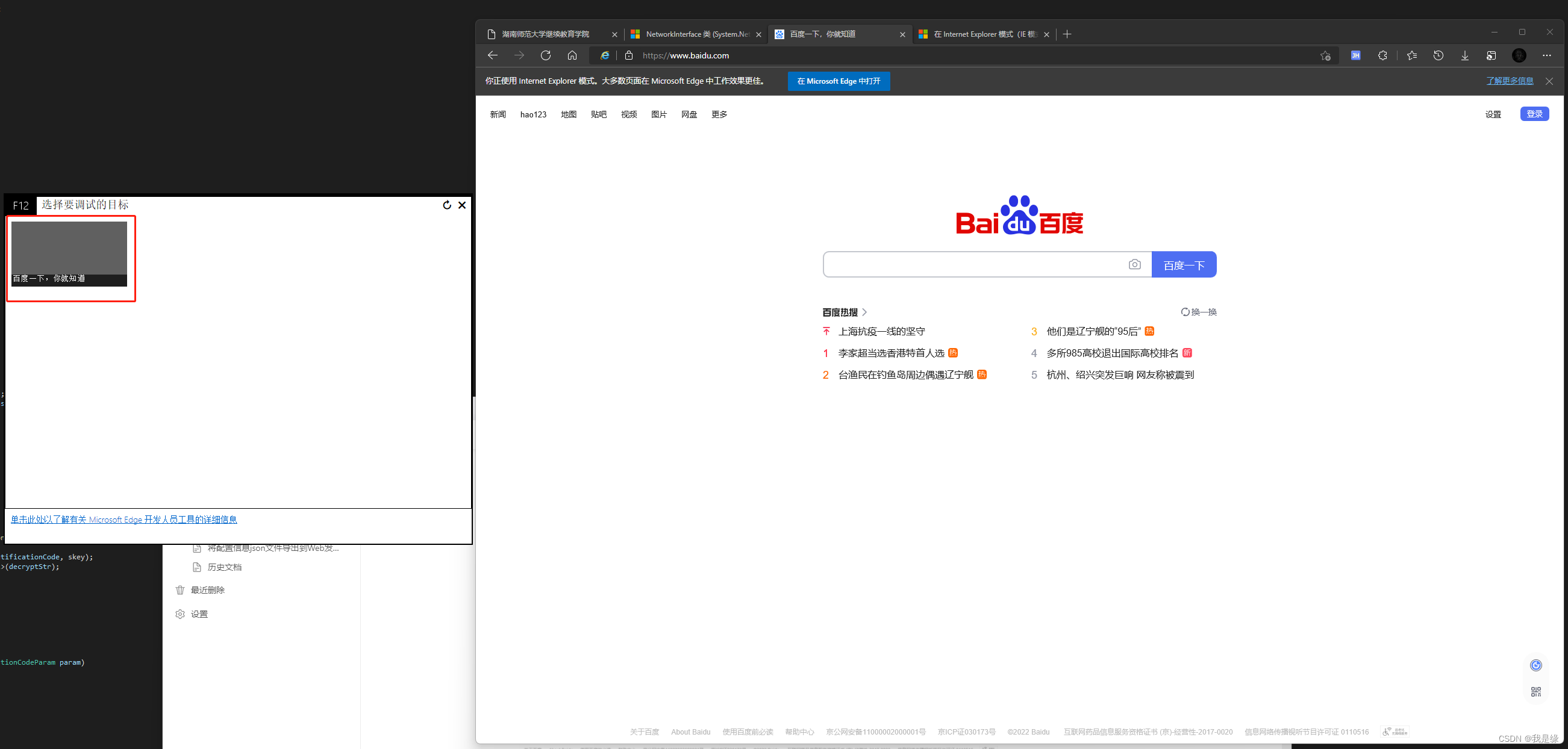Expand the 百度热搜 chevron

click(864, 312)
